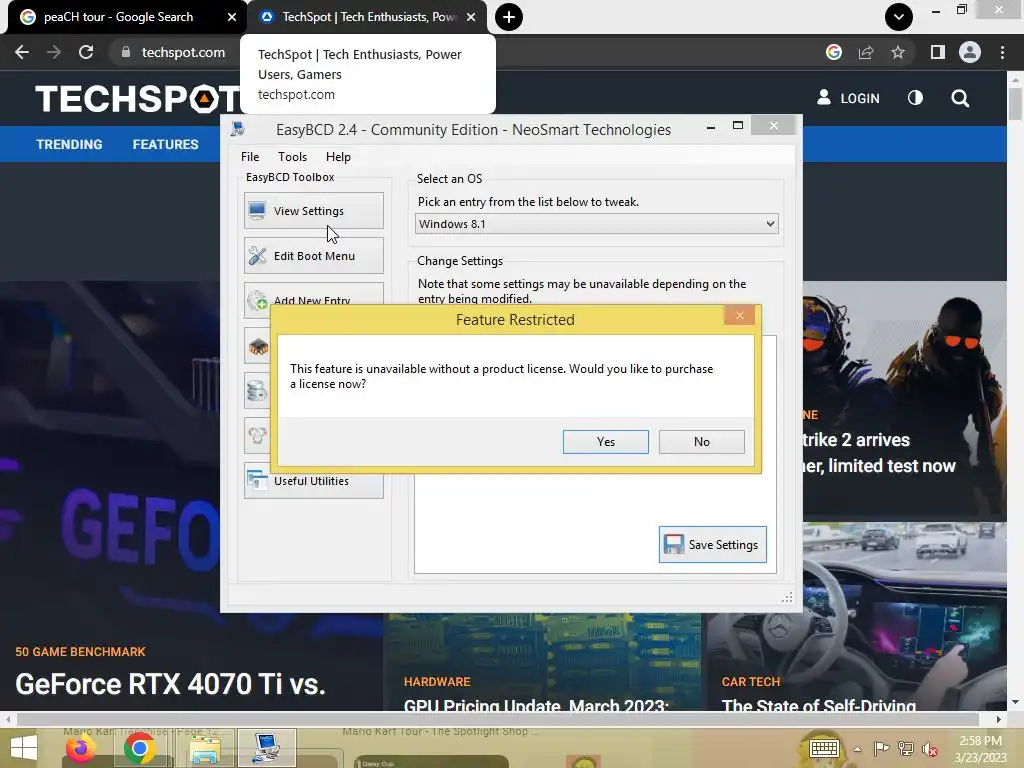Close the TechSpot browser tab
Image resolution: width=1024 pixels, height=768 pixels.
(471, 17)
